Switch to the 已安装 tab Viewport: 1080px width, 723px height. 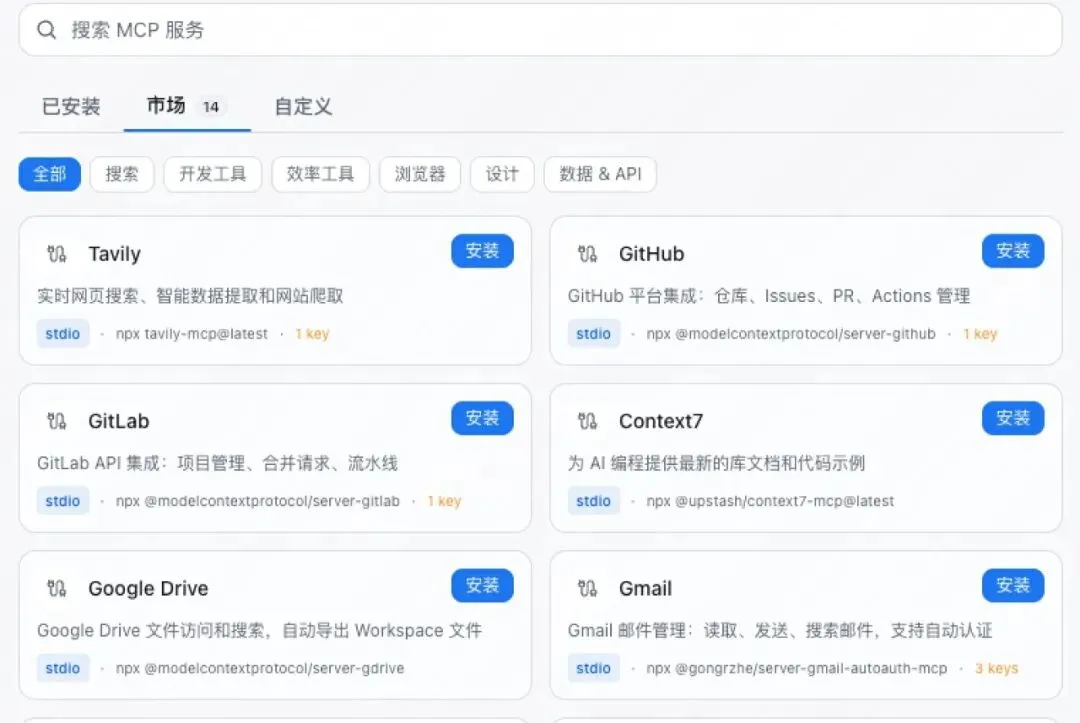click(x=71, y=106)
